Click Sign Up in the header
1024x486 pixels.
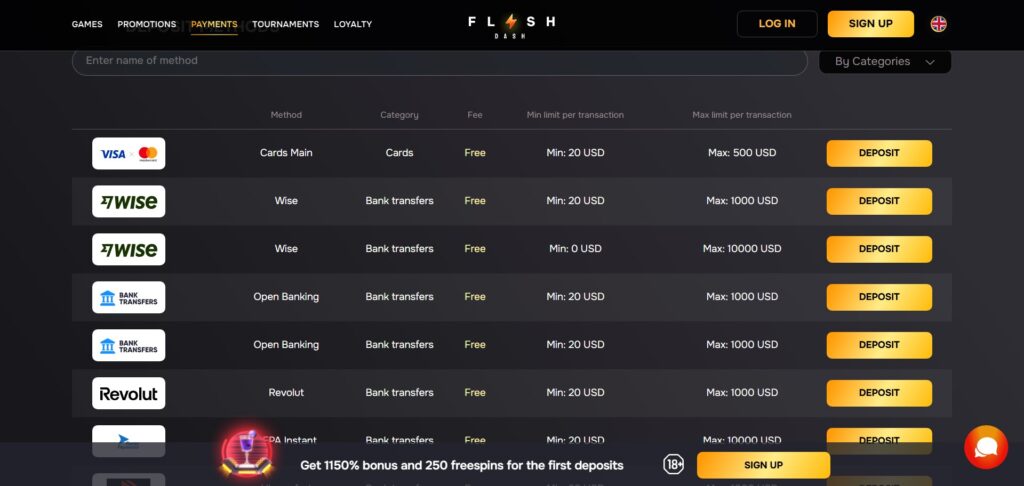click(x=870, y=24)
